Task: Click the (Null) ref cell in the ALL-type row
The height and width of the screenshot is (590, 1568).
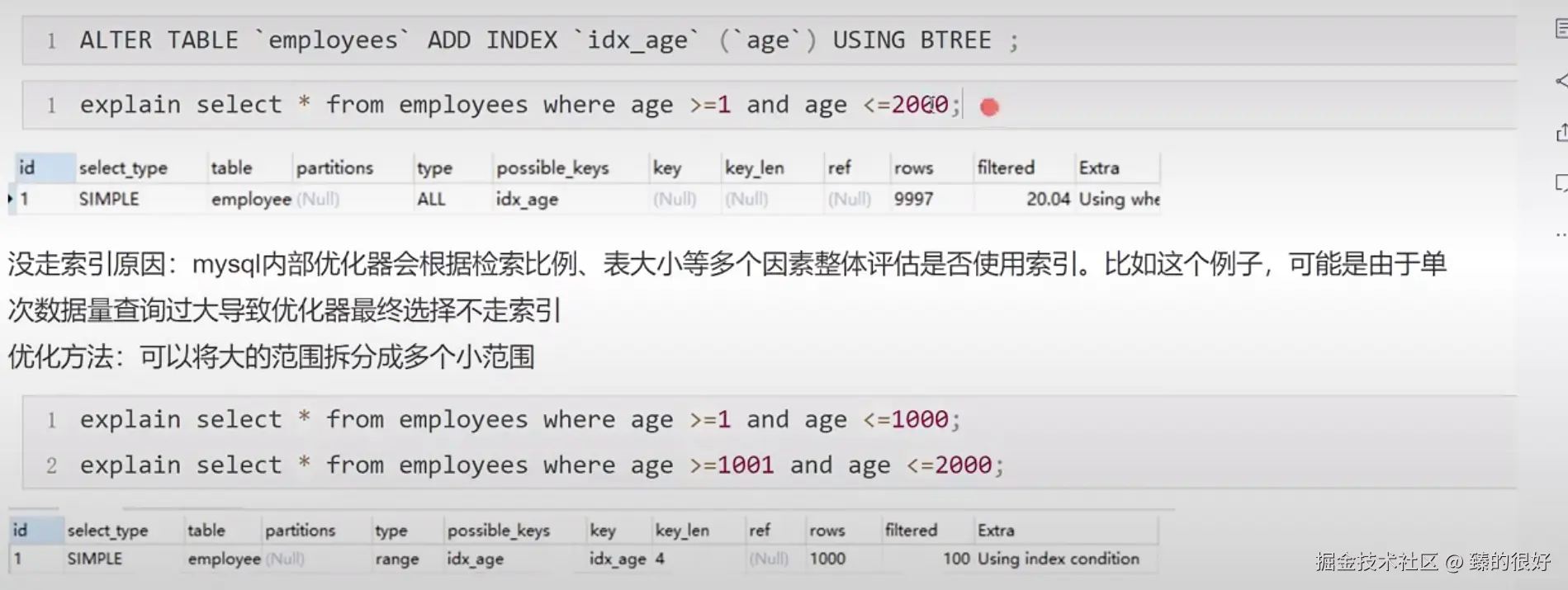Action: click(x=850, y=199)
